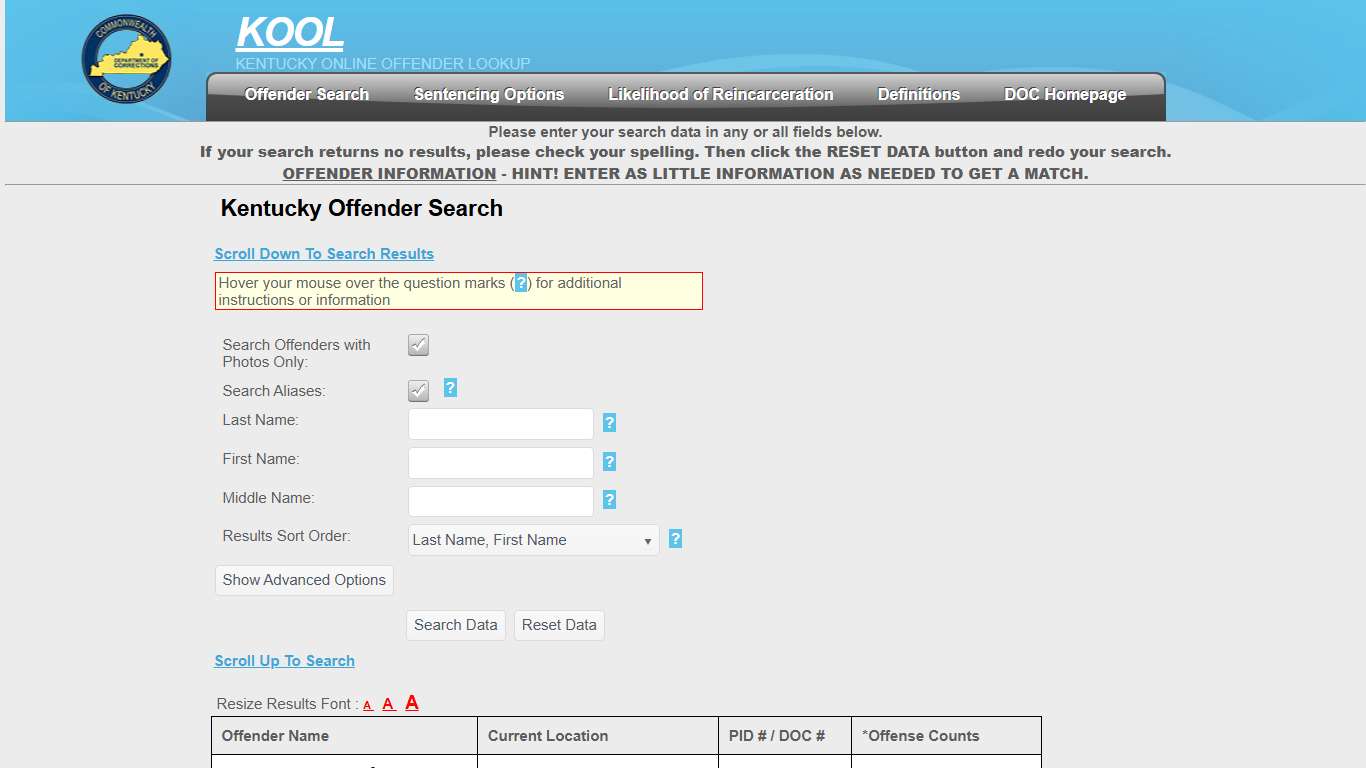The height and width of the screenshot is (768, 1366).
Task: Uncheck Search Offenders with Photos Only
Action: 418,344
